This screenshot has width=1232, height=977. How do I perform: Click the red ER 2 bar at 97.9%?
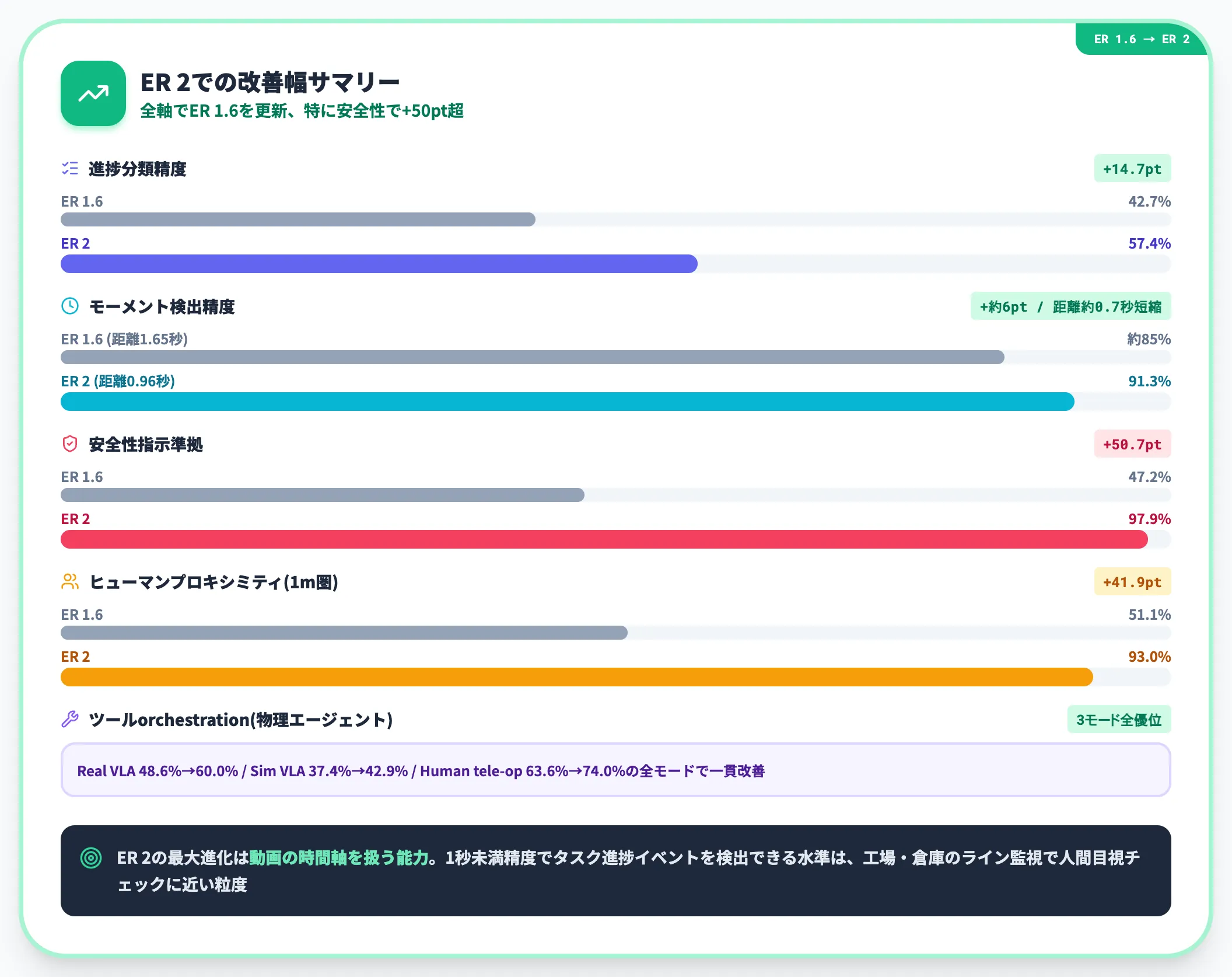pyautogui.click(x=604, y=539)
